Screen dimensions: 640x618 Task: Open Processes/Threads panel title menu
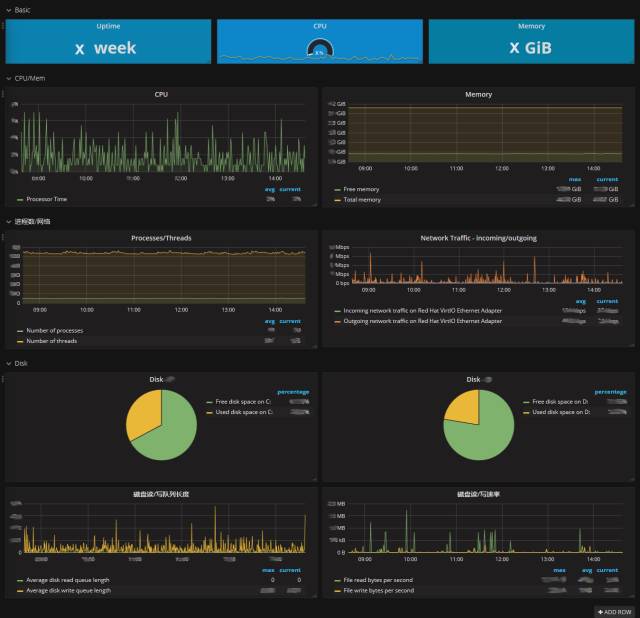(161, 238)
